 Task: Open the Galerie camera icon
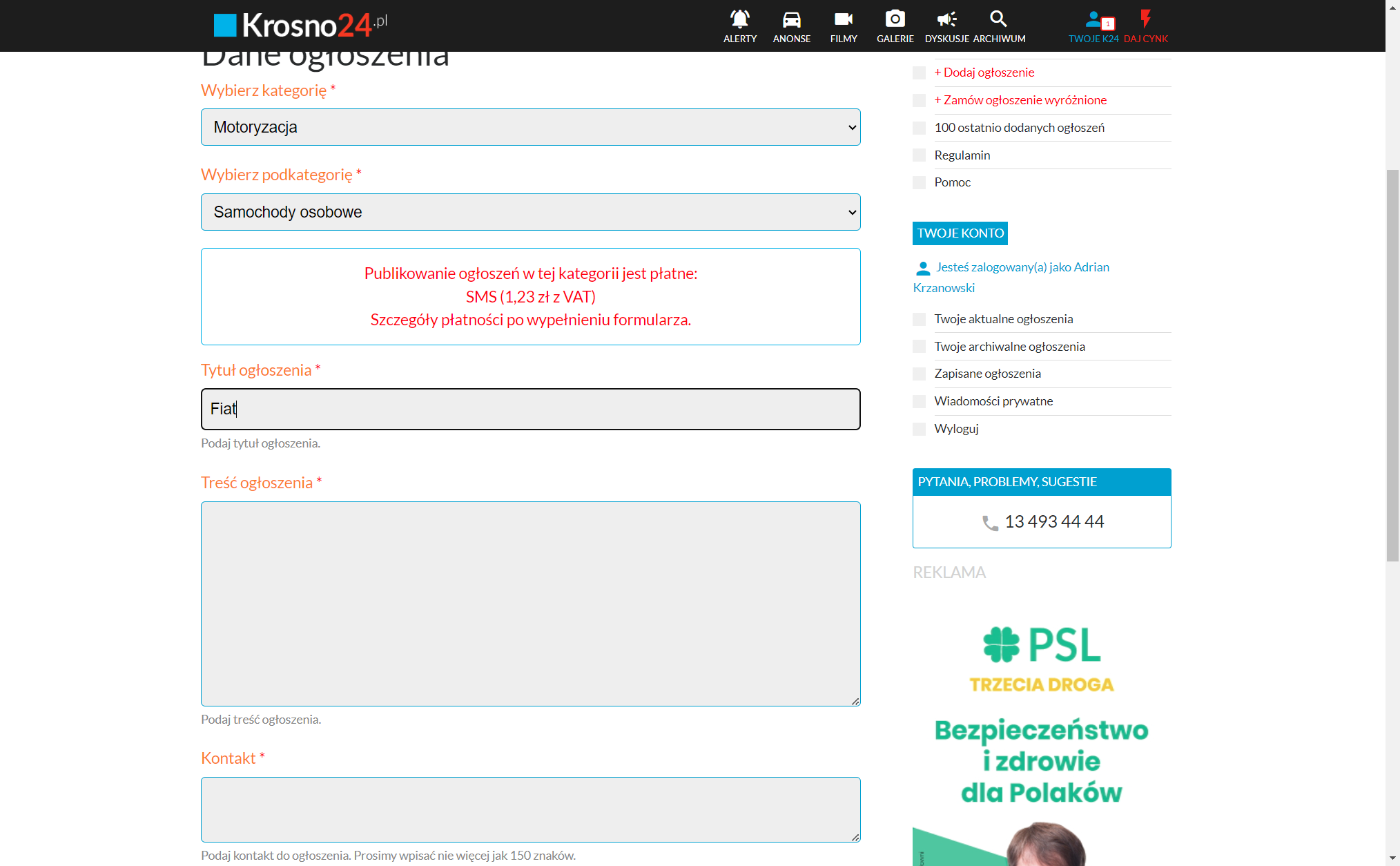click(x=895, y=19)
